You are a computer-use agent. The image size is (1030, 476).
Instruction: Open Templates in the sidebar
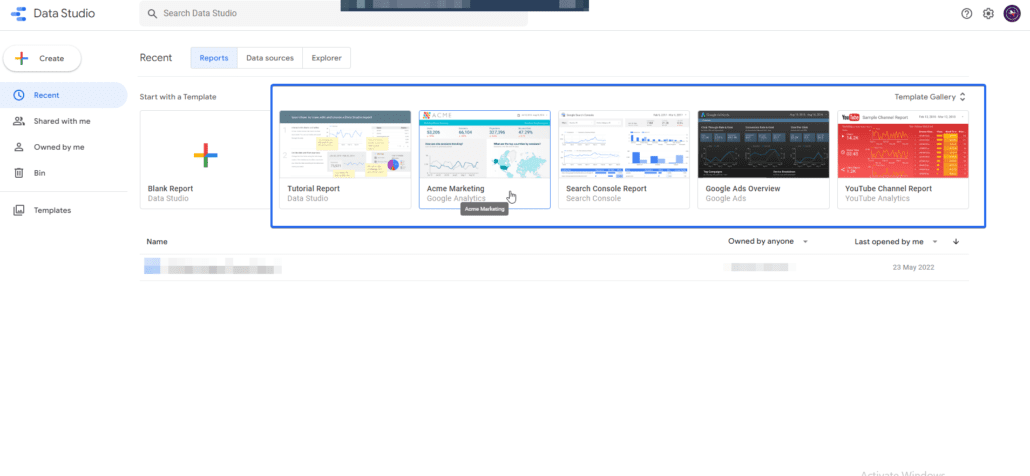pyautogui.click(x=63, y=211)
